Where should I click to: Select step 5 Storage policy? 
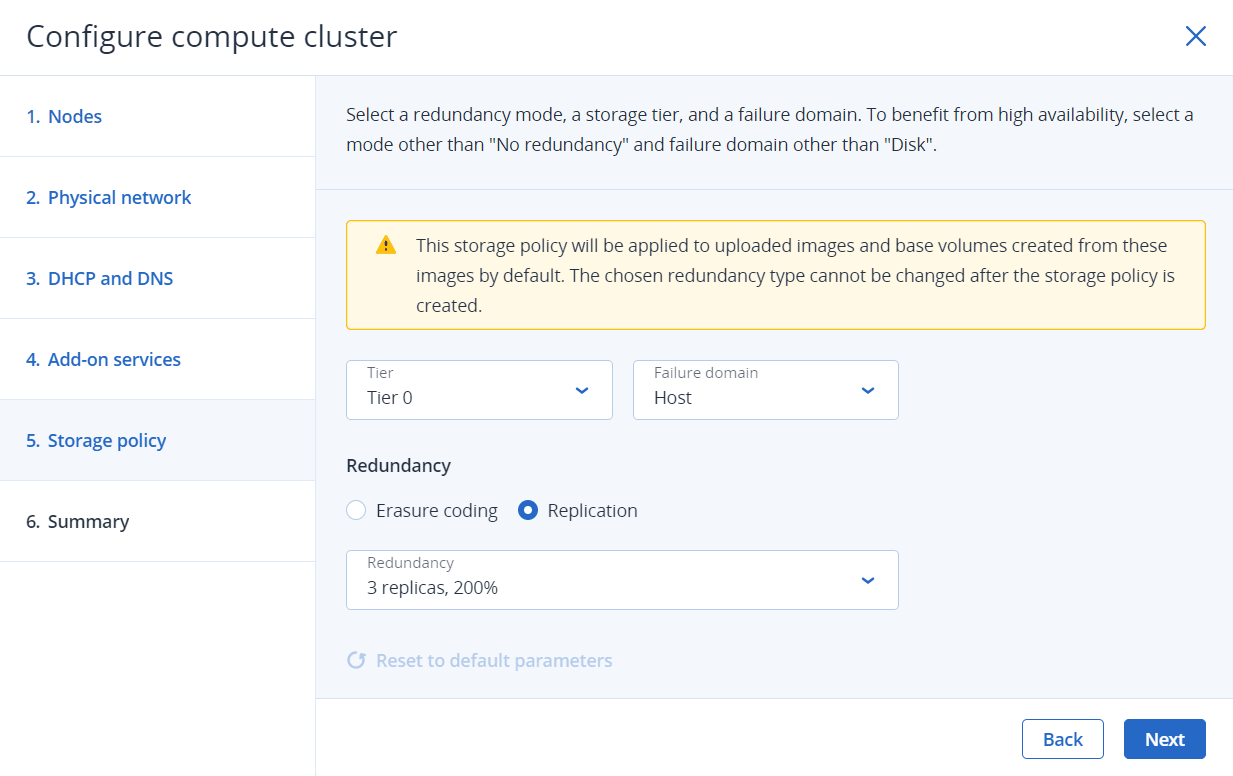[158, 440]
